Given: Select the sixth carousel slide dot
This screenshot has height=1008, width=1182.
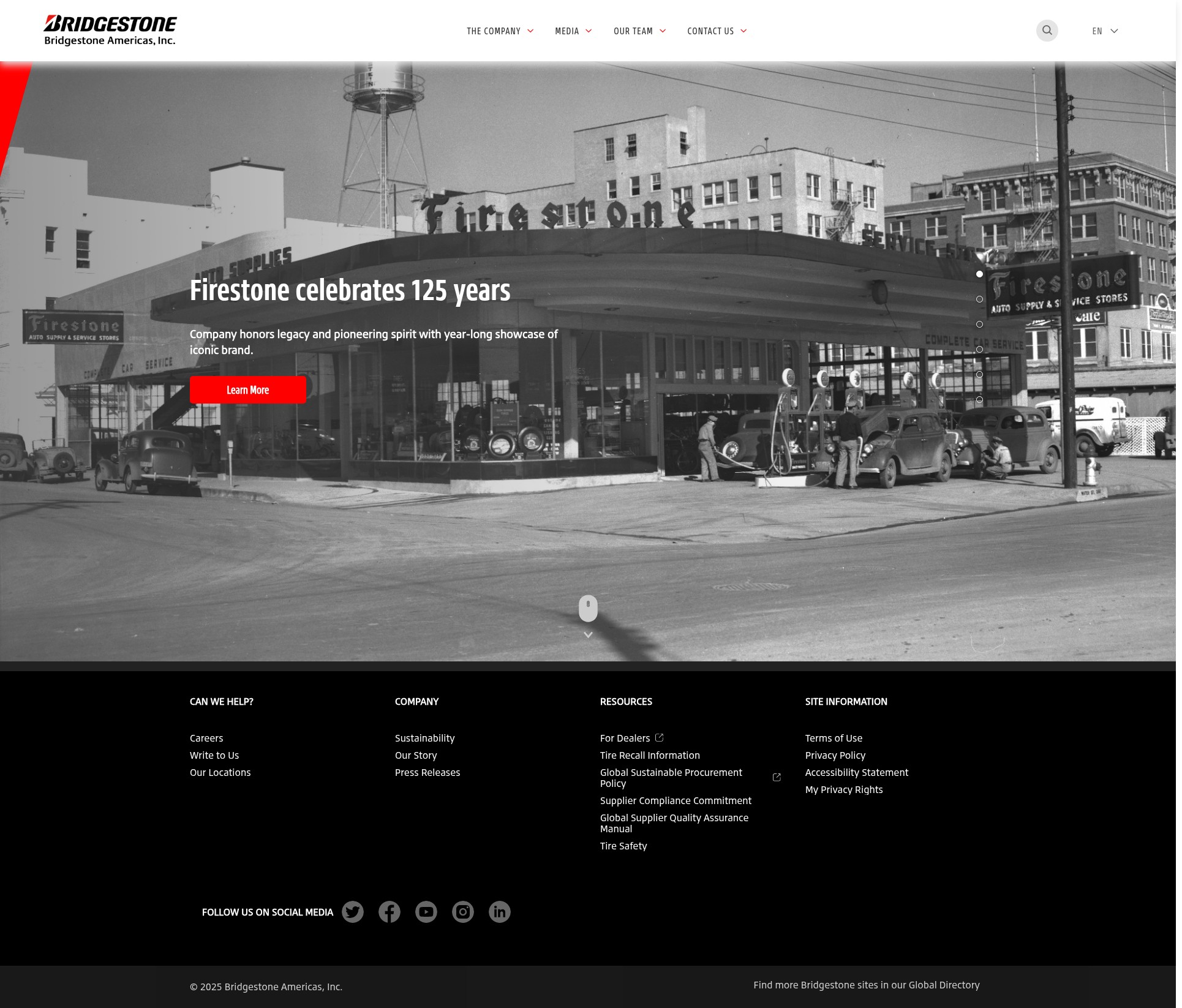Looking at the screenshot, I should click(x=979, y=399).
